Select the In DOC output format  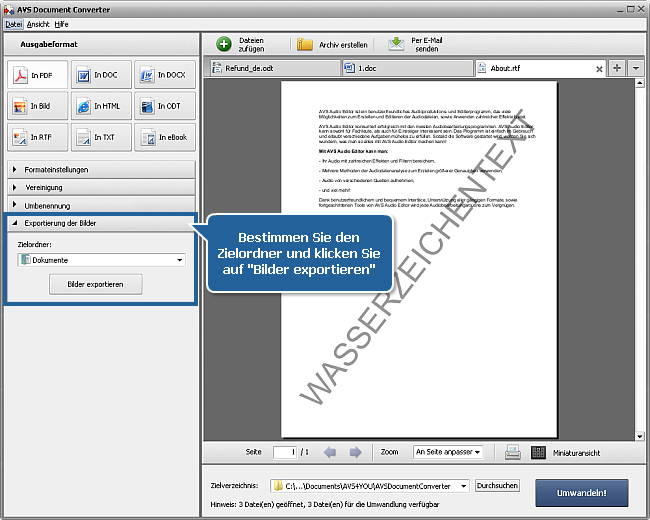101,75
